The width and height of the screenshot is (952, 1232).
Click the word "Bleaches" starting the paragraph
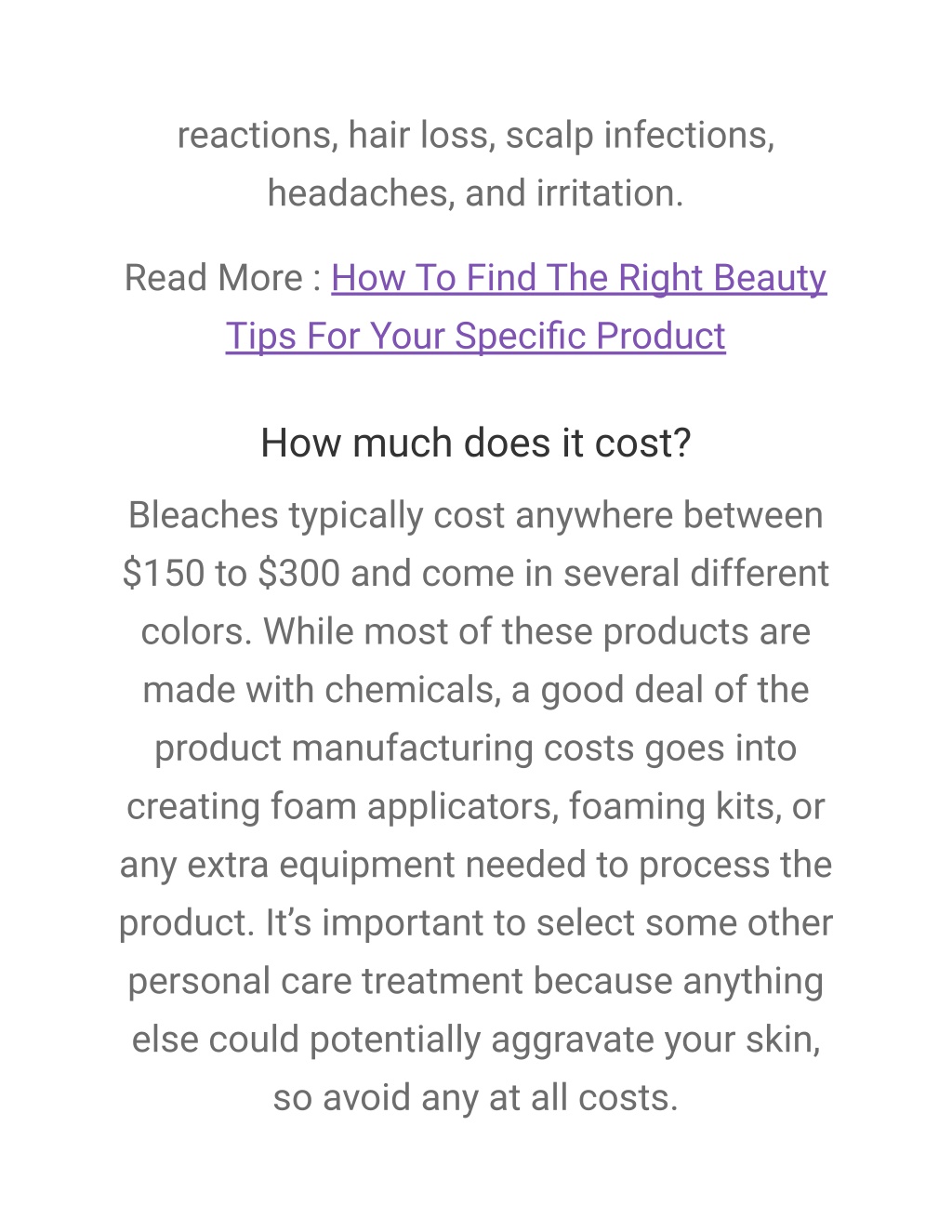tap(203, 515)
